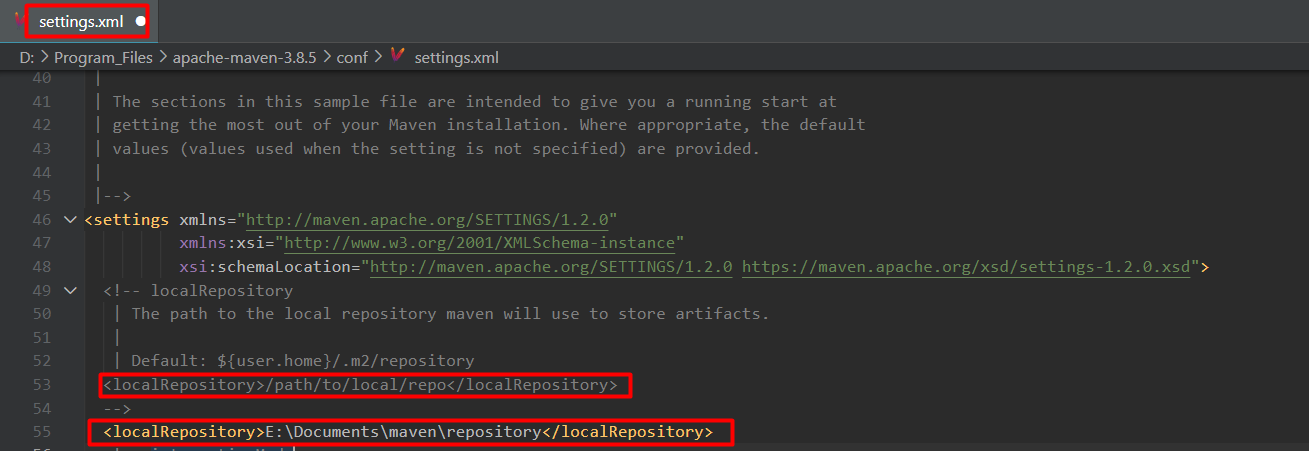Screen dimensions: 1309x451
Task: Click the Maven icon in the breadcrumb
Action: click(x=397, y=57)
